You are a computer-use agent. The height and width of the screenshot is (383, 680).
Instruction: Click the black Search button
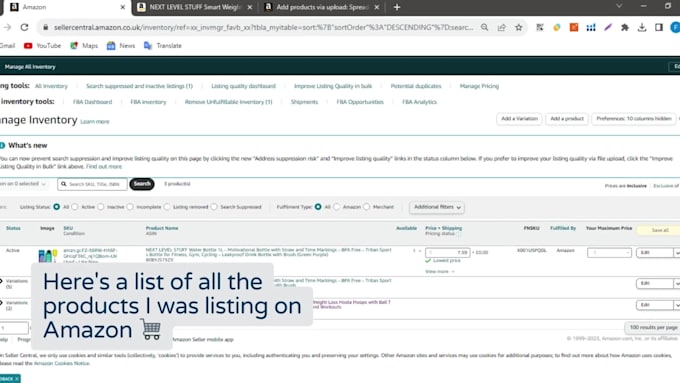[x=142, y=184]
